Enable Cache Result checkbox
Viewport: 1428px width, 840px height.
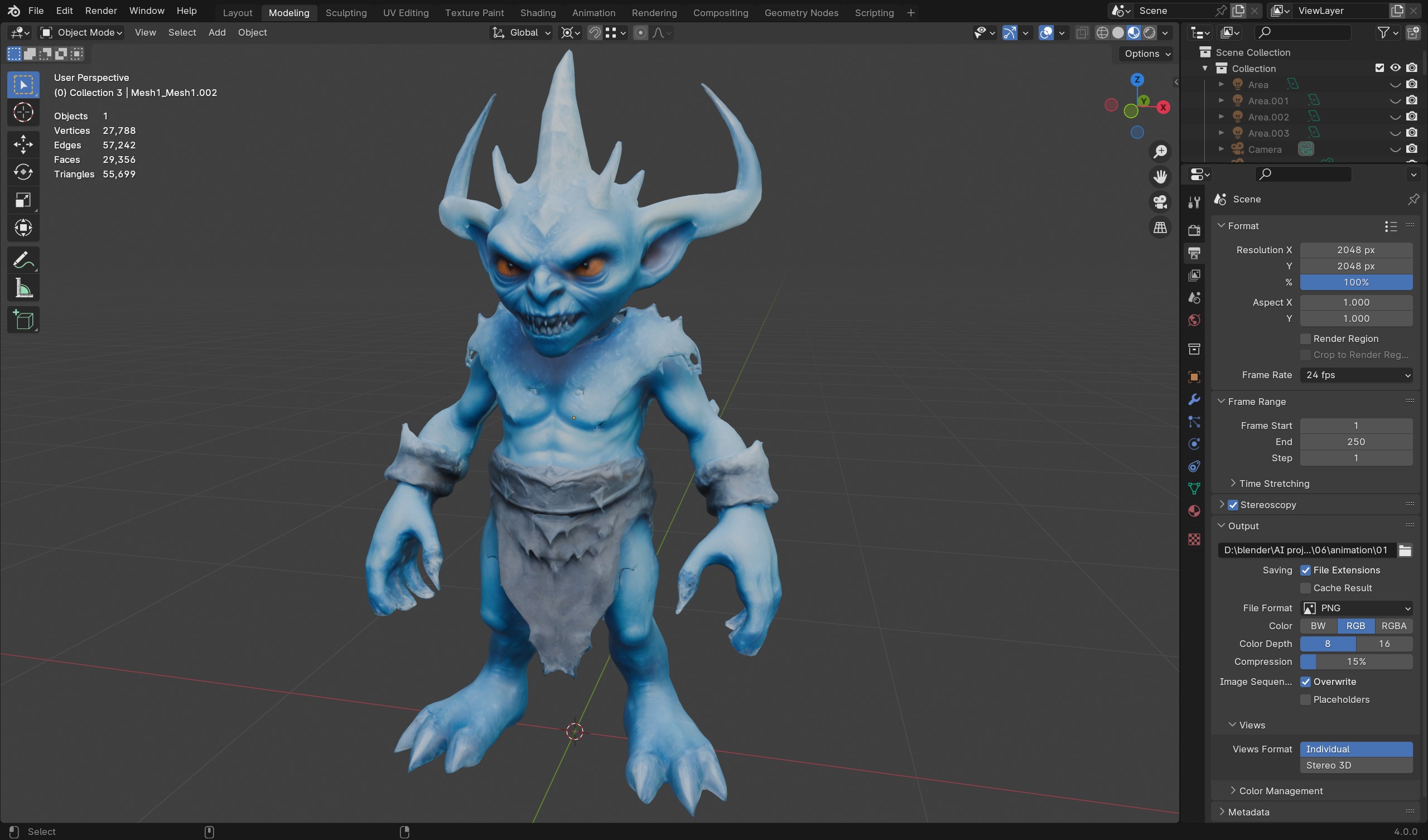point(1305,588)
